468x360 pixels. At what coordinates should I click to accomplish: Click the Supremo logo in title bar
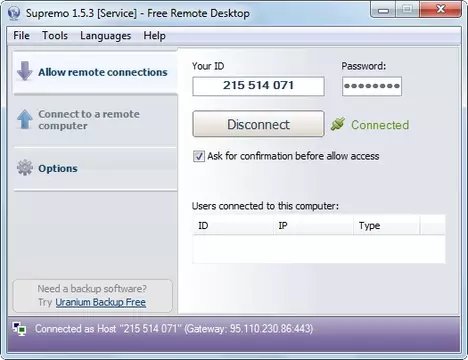click(14, 13)
